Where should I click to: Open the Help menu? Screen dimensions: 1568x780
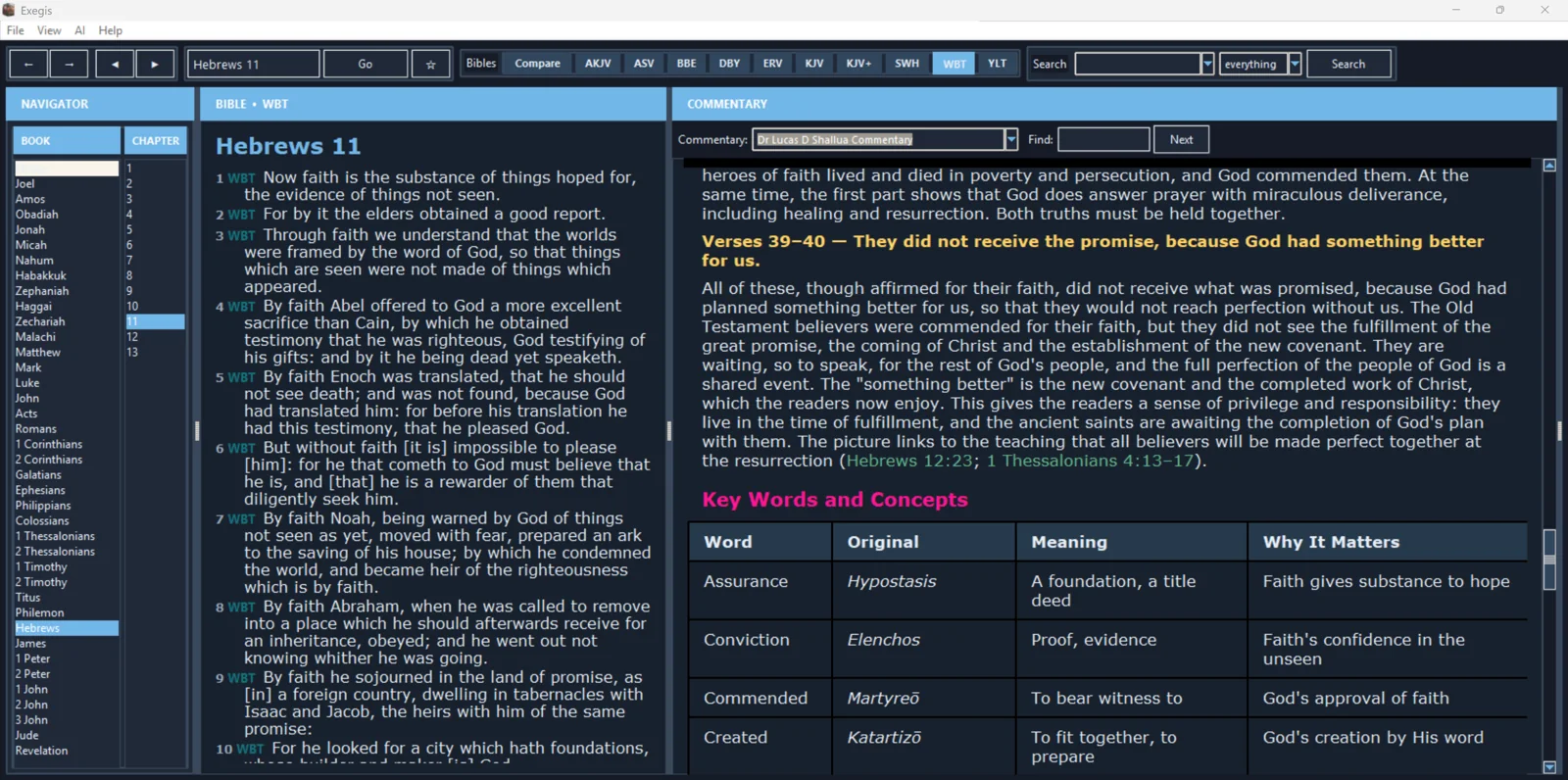pyautogui.click(x=111, y=30)
